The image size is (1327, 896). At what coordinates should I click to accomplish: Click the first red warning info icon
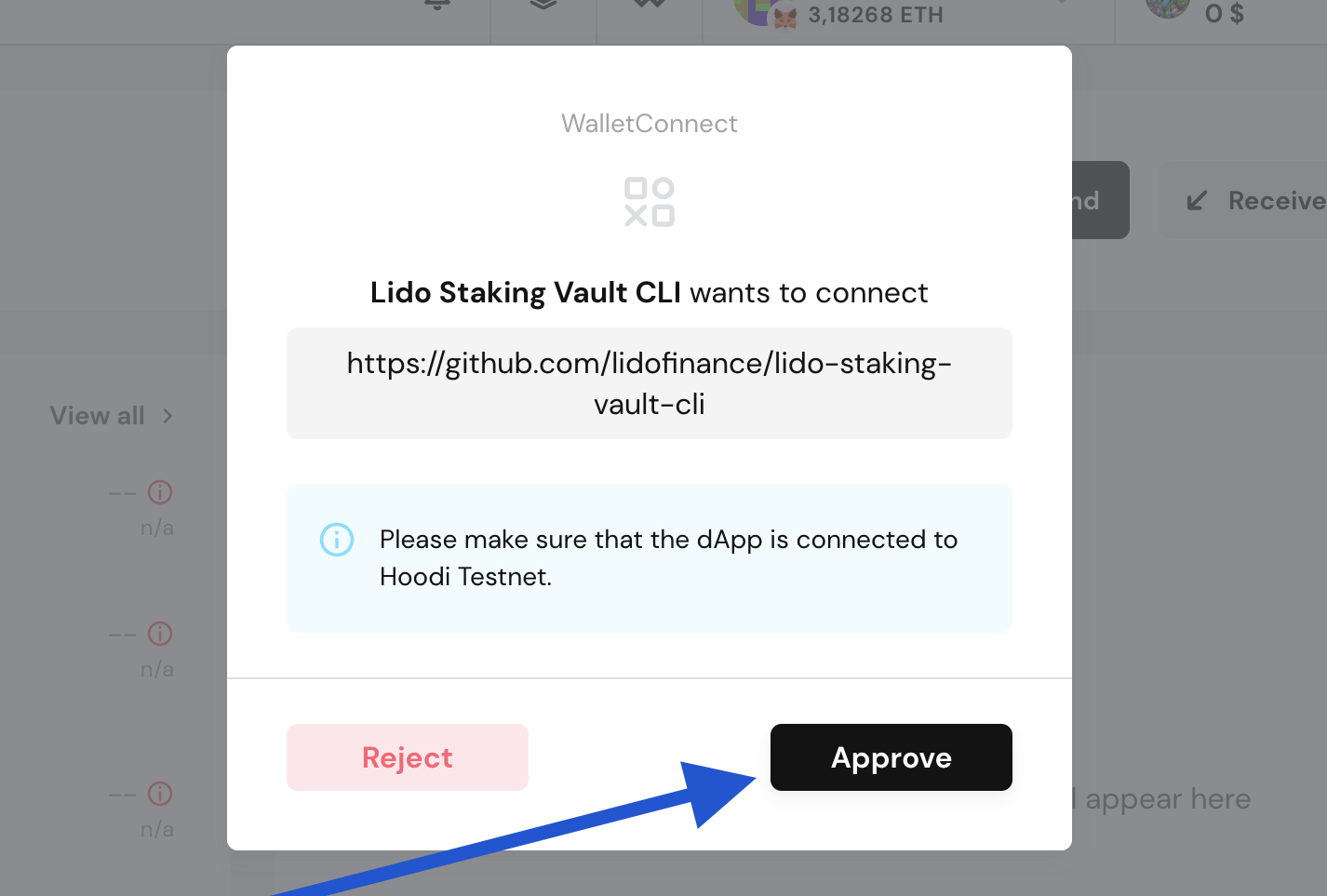tap(160, 492)
